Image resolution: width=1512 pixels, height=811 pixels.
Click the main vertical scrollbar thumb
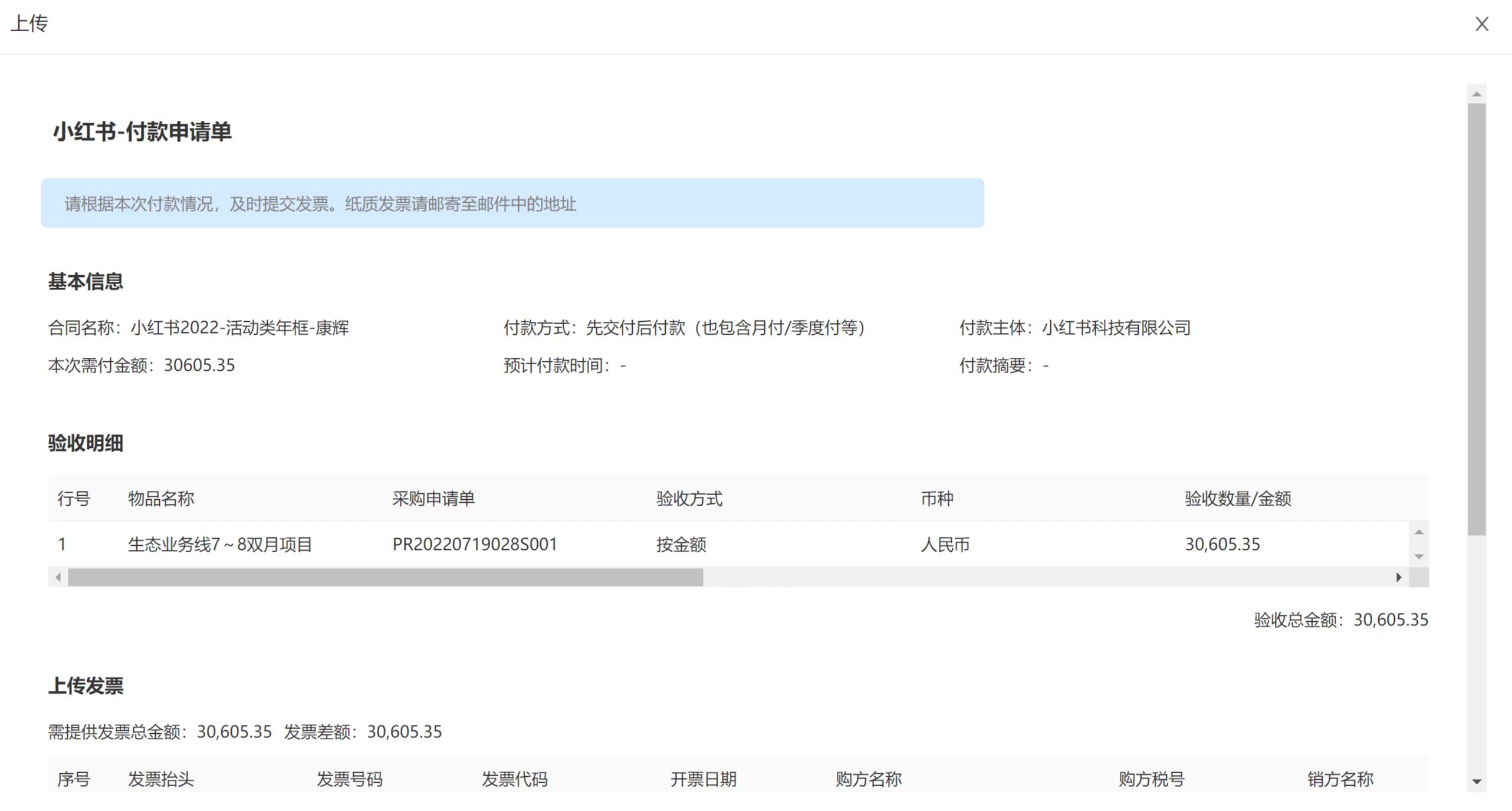1477,318
